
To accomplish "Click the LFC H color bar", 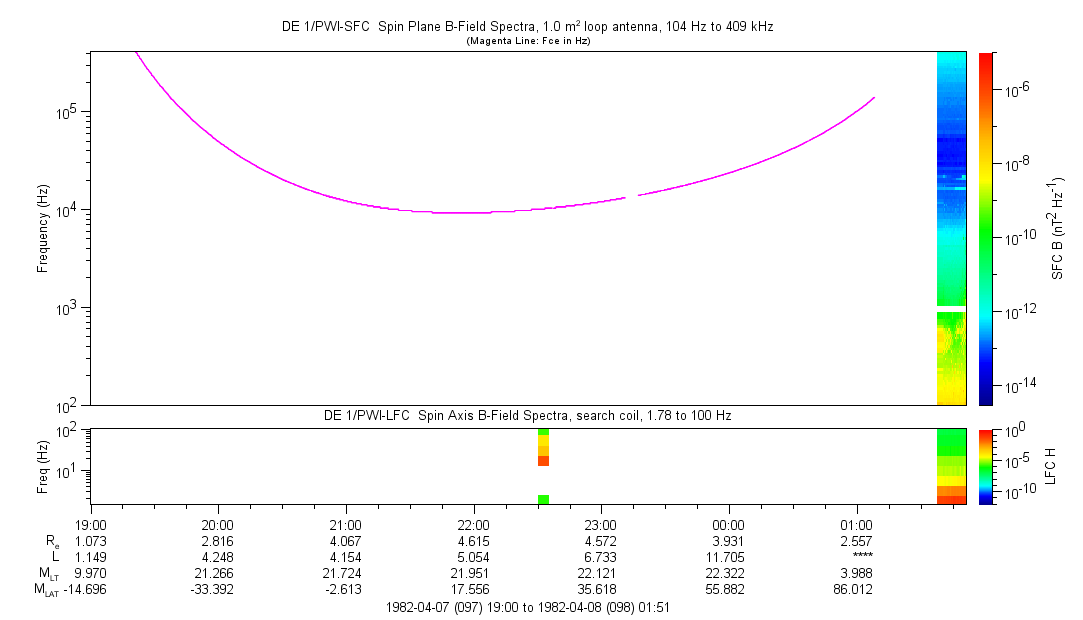I will tap(986, 467).
